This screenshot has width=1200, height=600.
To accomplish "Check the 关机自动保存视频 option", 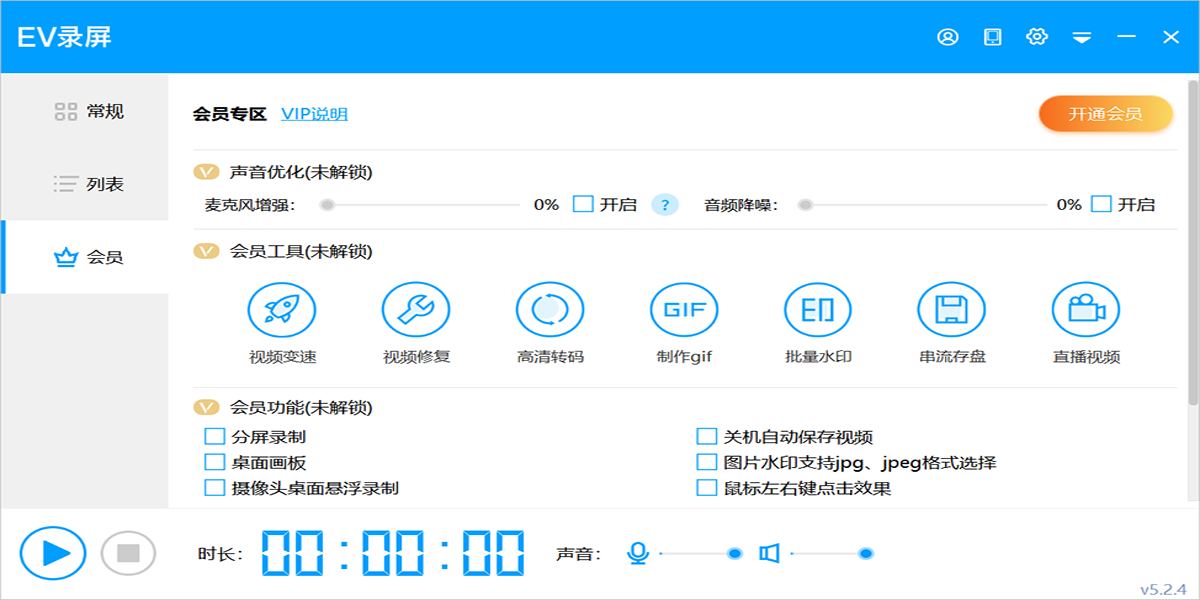I will (x=707, y=436).
